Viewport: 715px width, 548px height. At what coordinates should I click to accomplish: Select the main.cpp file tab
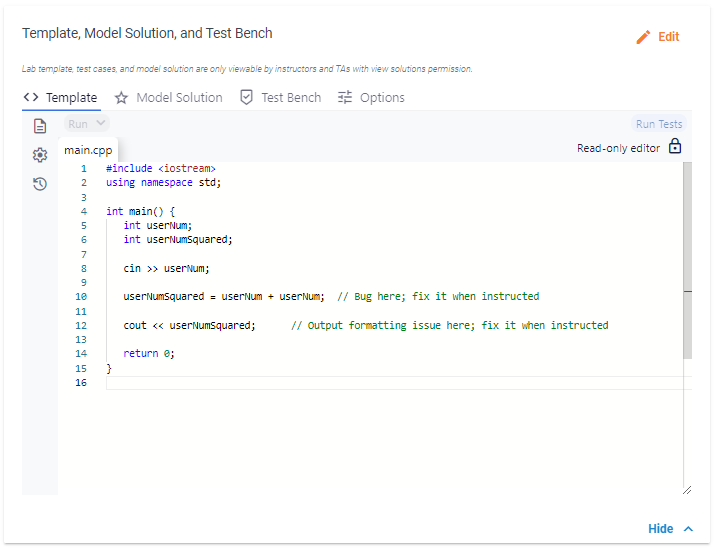[x=88, y=150]
